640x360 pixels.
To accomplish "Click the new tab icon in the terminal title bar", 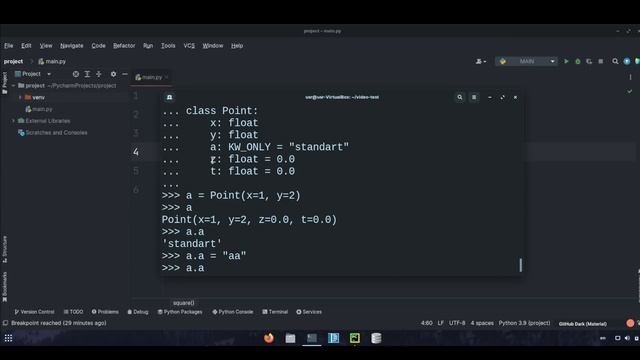I will coord(169,97).
